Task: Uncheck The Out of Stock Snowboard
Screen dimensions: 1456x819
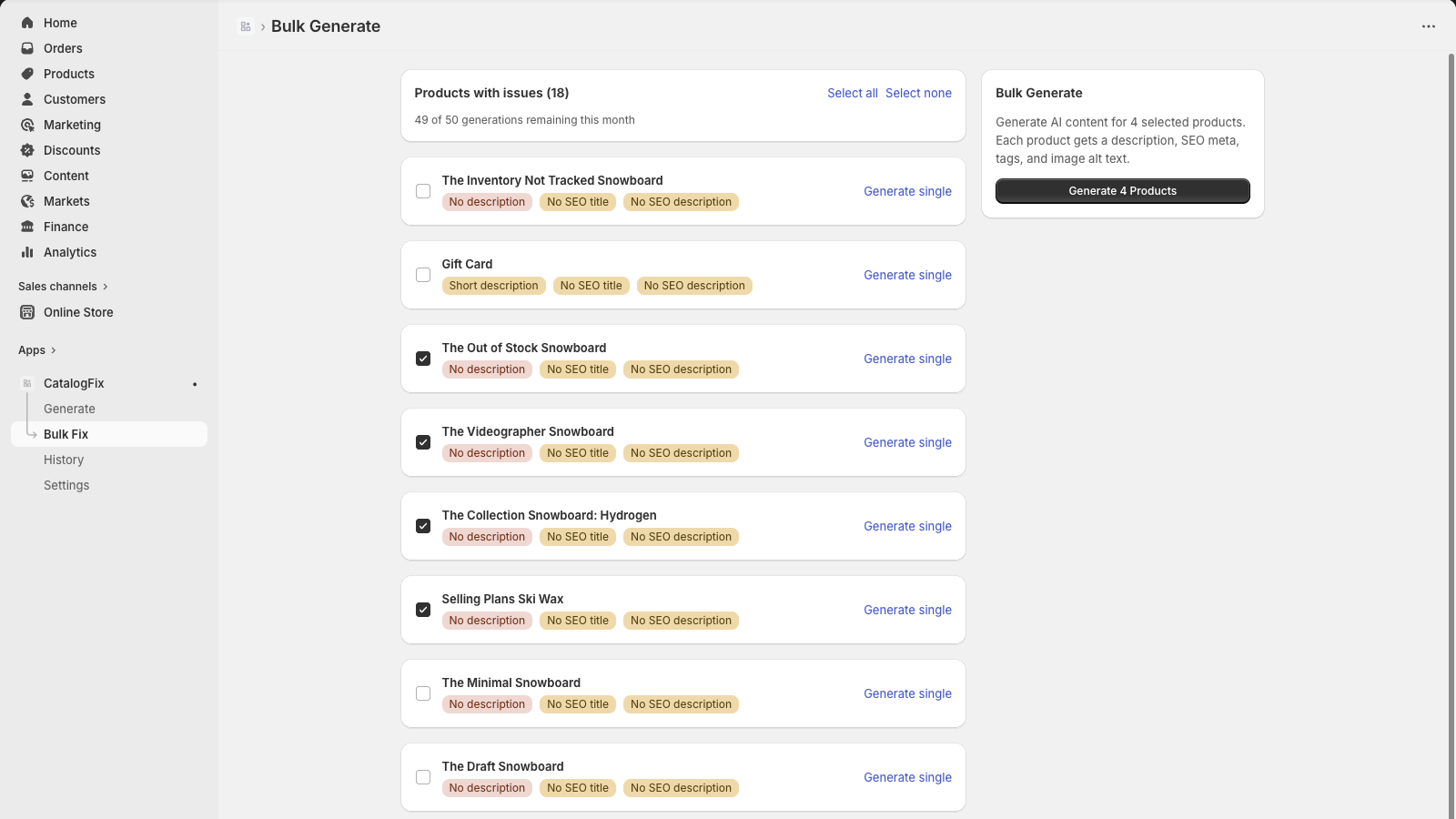Action: click(x=423, y=359)
